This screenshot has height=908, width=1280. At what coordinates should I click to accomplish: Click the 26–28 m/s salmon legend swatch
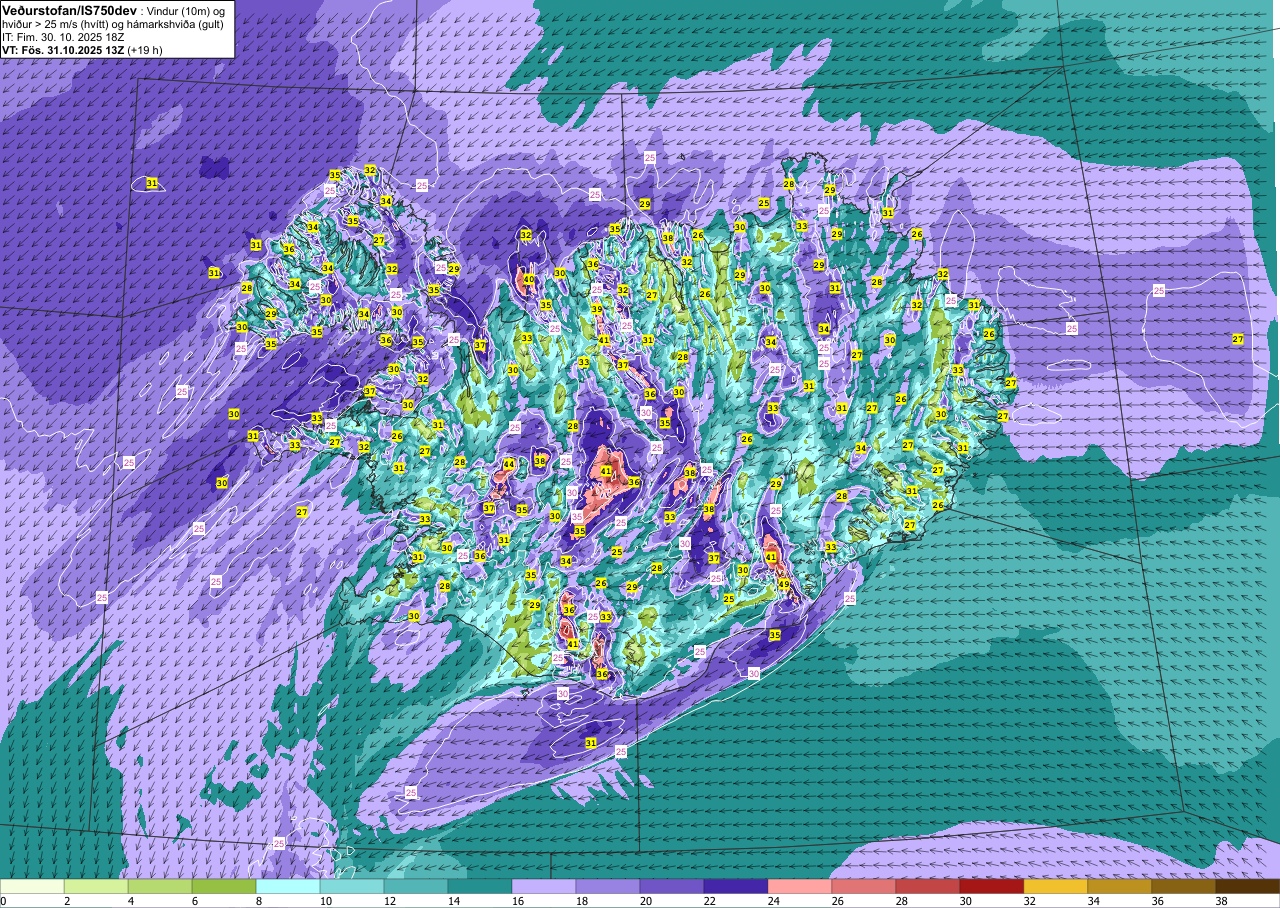(864, 886)
